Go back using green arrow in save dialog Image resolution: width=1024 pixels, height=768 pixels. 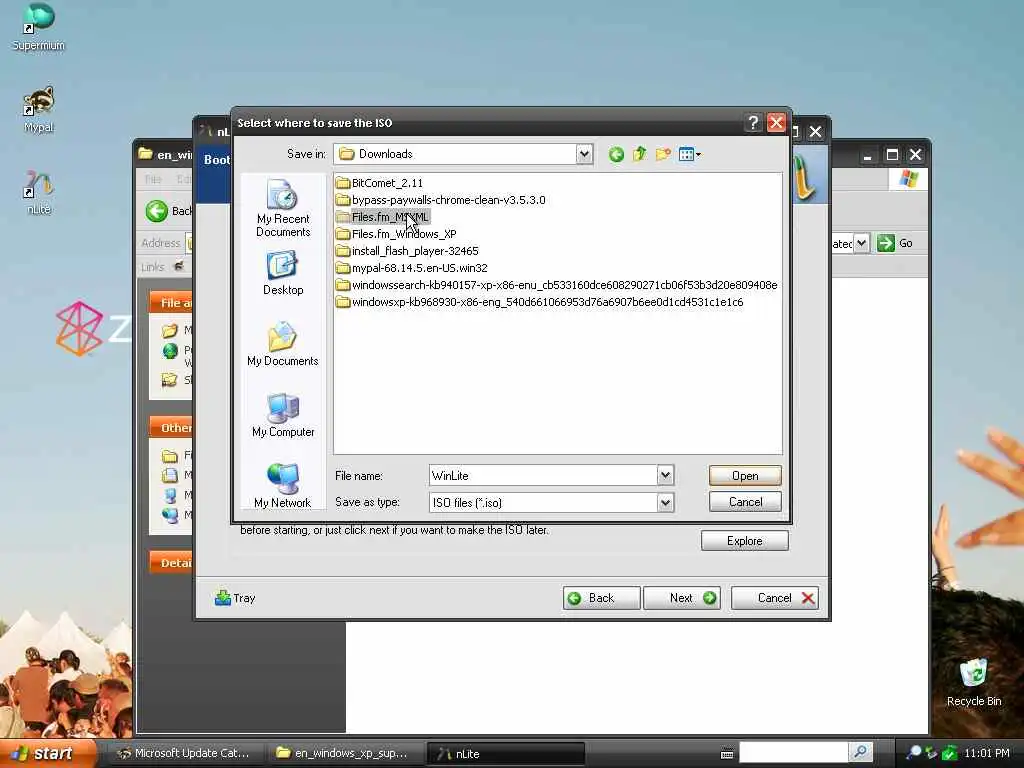pos(616,155)
